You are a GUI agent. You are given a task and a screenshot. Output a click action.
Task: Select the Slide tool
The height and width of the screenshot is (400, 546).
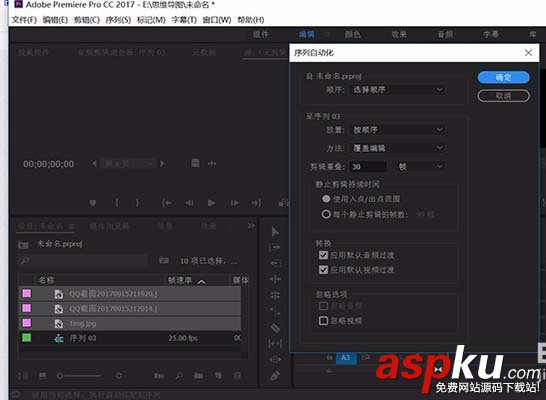click(275, 359)
